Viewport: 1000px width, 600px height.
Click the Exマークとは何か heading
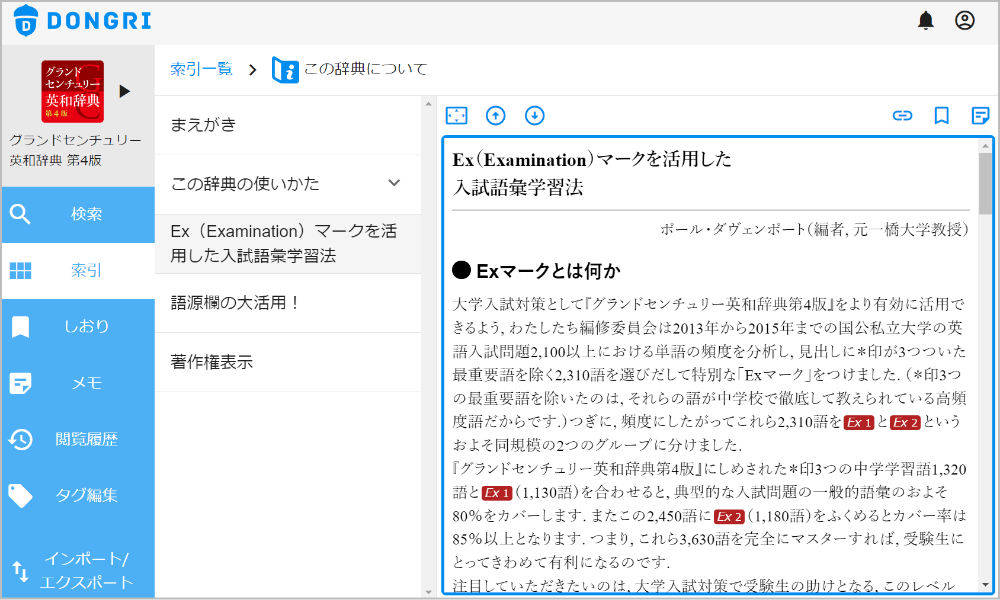(x=536, y=271)
